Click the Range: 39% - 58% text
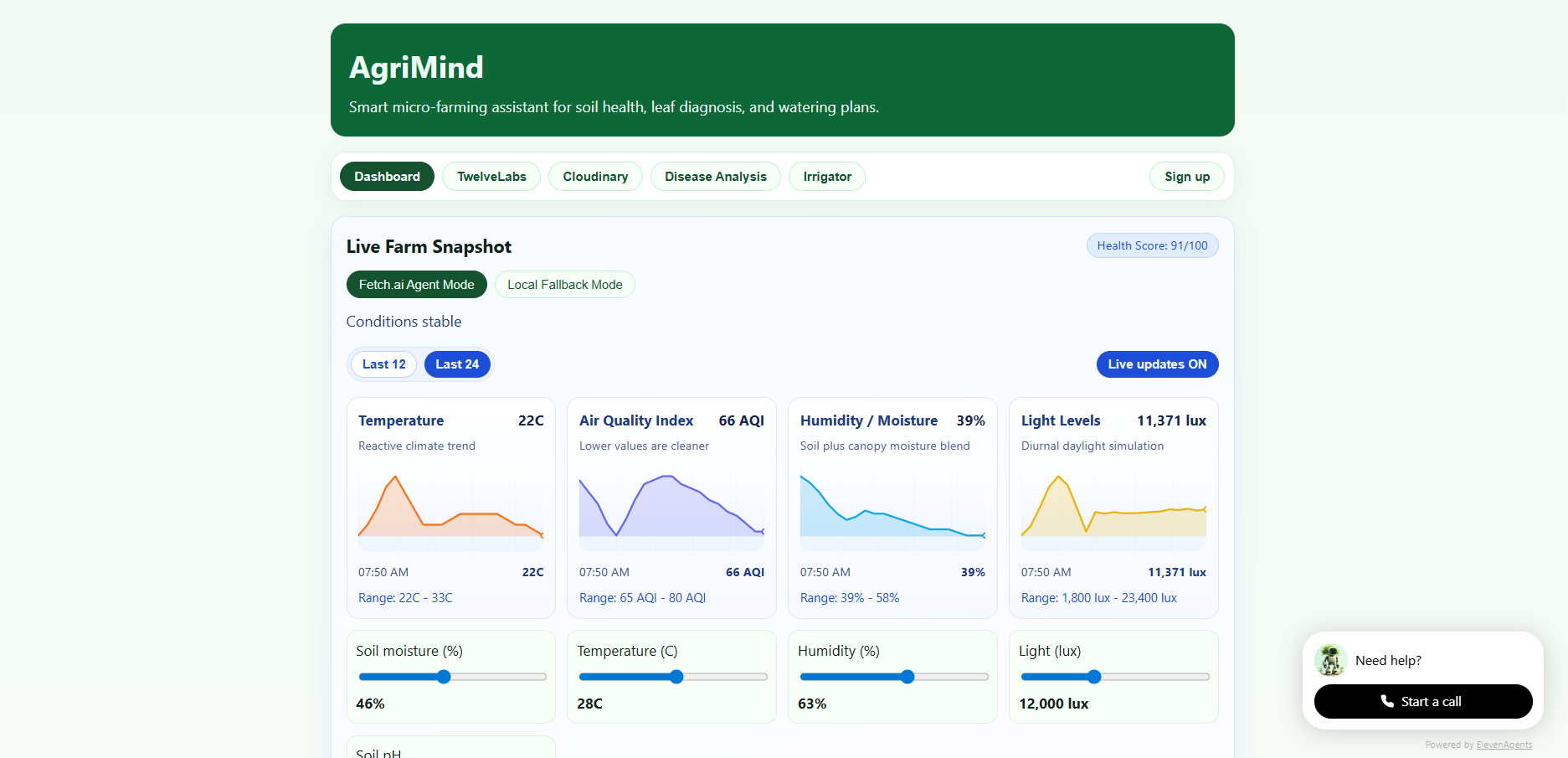Image resolution: width=1568 pixels, height=758 pixels. pyautogui.click(x=850, y=598)
